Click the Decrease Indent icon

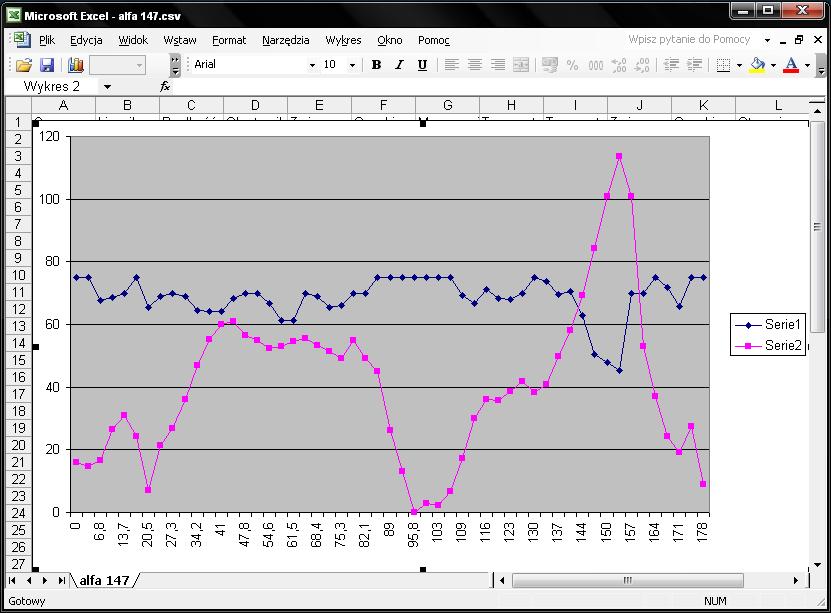point(671,65)
